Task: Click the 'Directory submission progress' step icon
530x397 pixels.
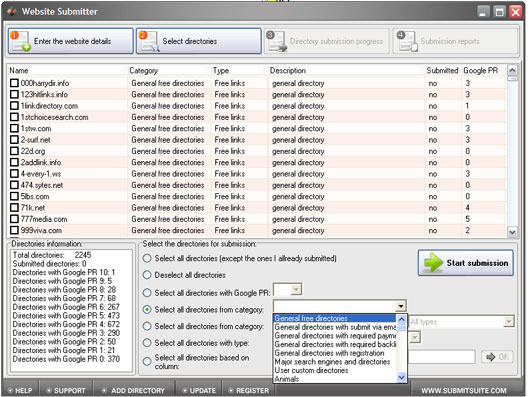Action: (276, 41)
